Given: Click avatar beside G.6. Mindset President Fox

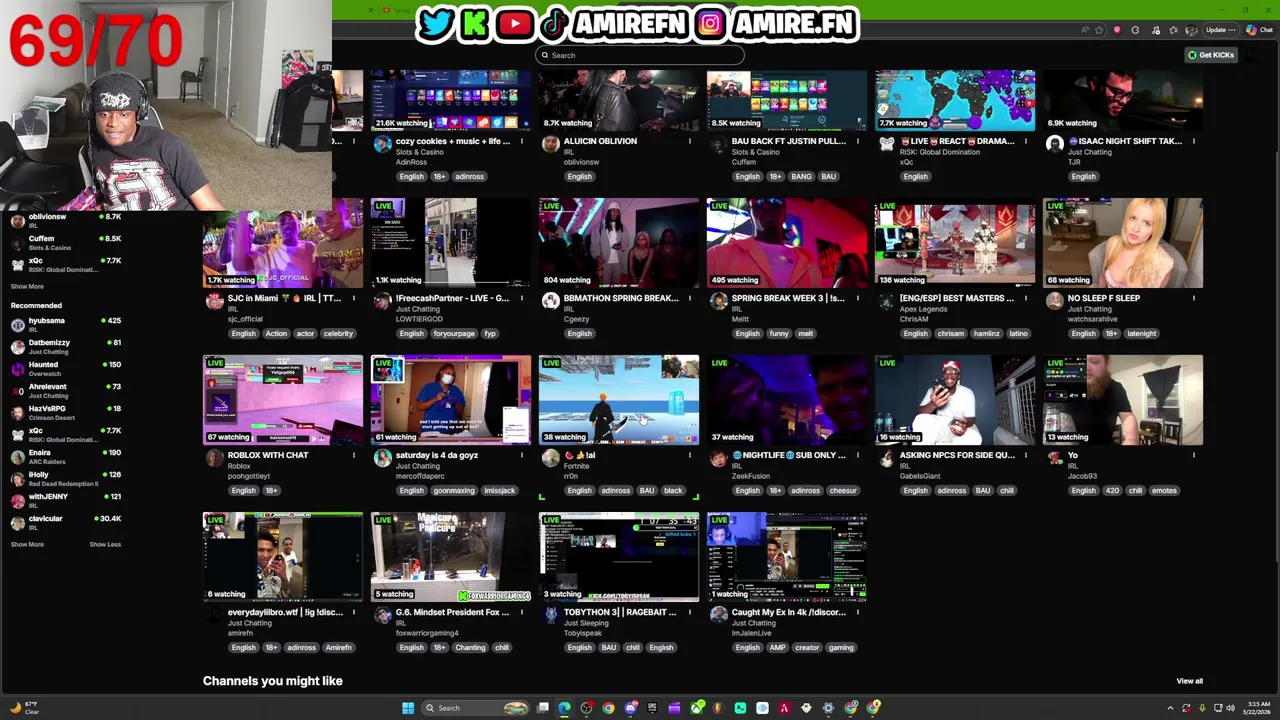Looking at the screenshot, I should pyautogui.click(x=383, y=616).
